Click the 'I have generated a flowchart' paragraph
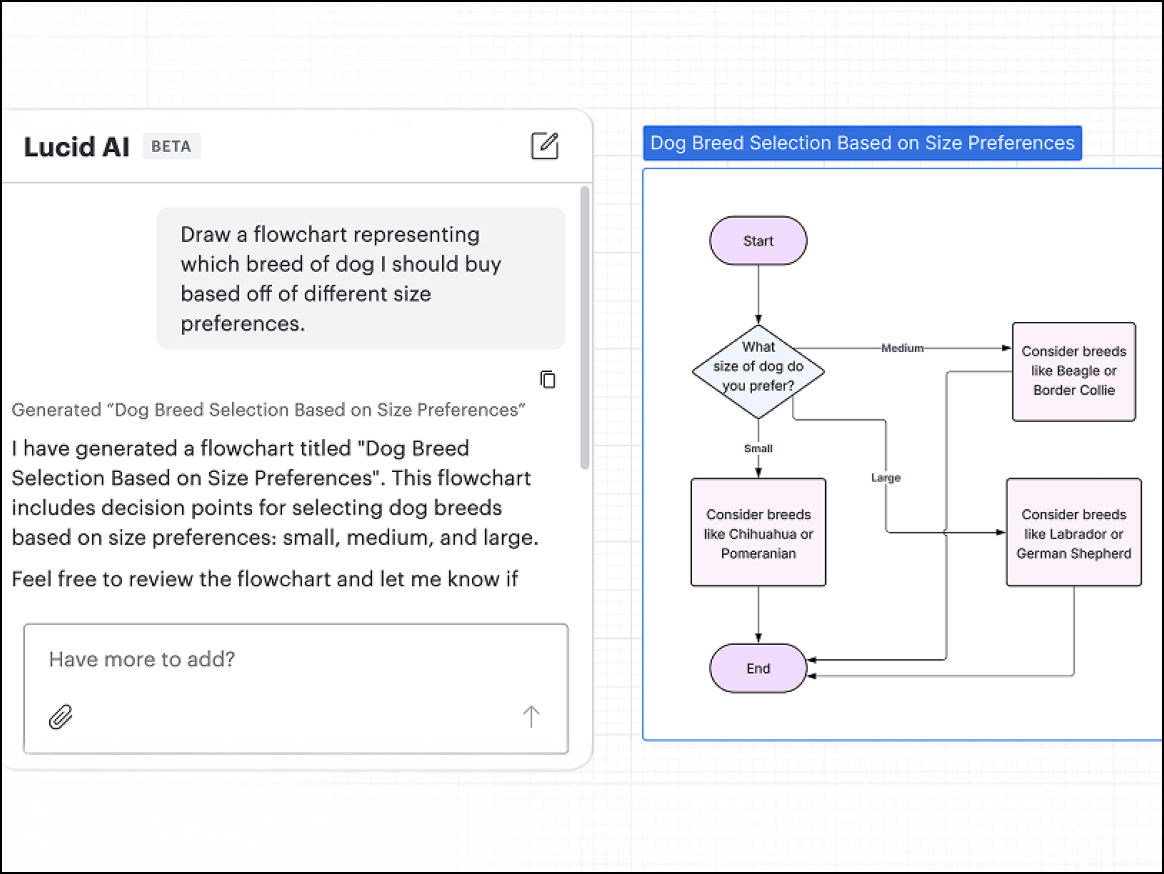 (275, 492)
